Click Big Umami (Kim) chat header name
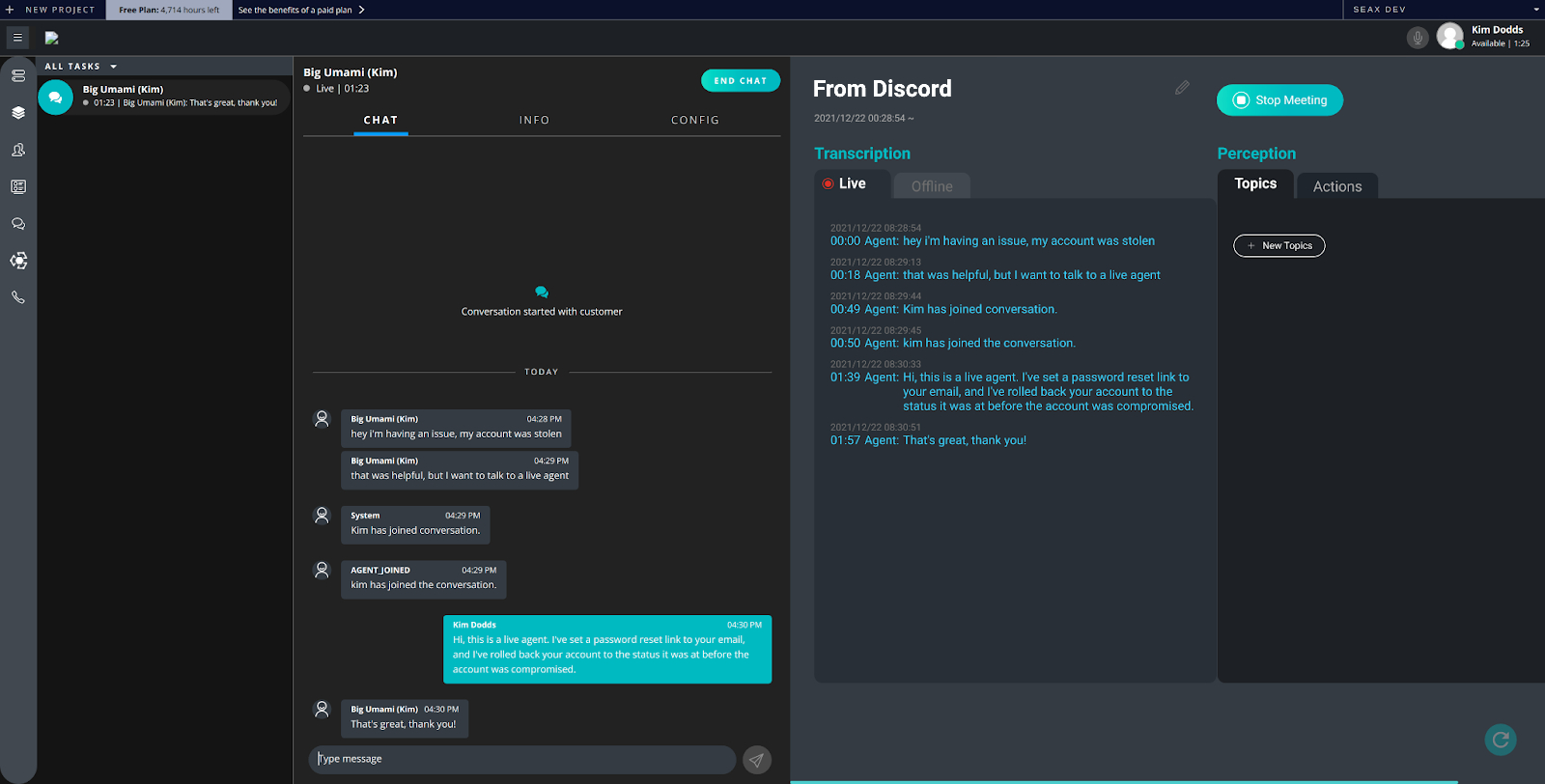The width and height of the screenshot is (1545, 784). click(350, 72)
